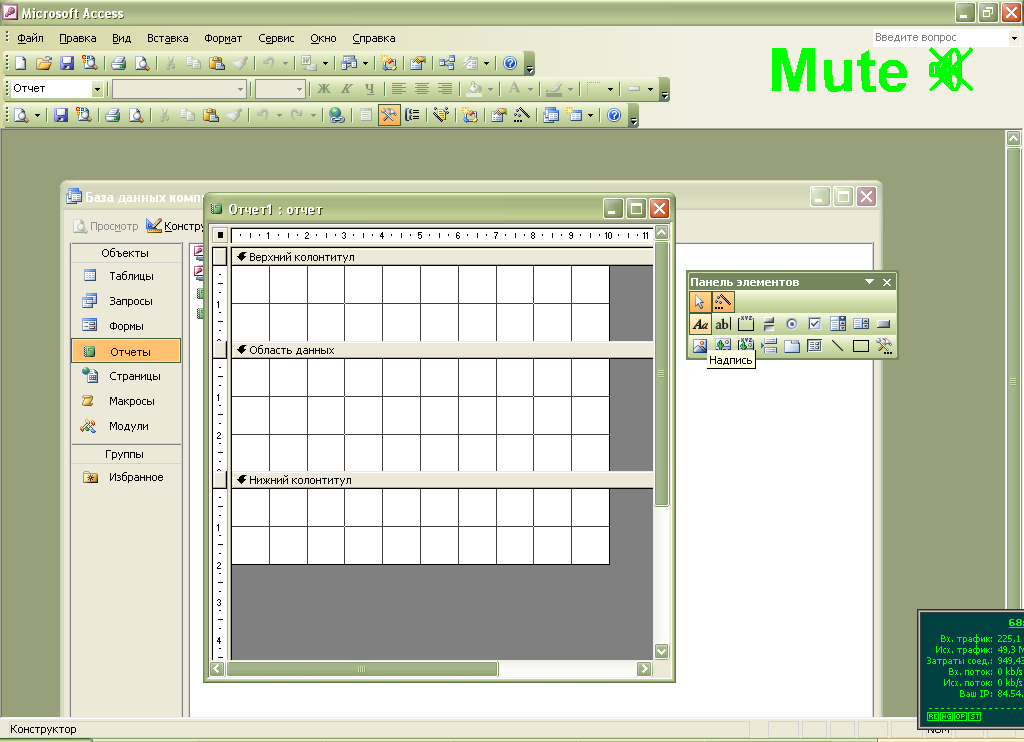Click Просмотр in database window

[x=106, y=226]
